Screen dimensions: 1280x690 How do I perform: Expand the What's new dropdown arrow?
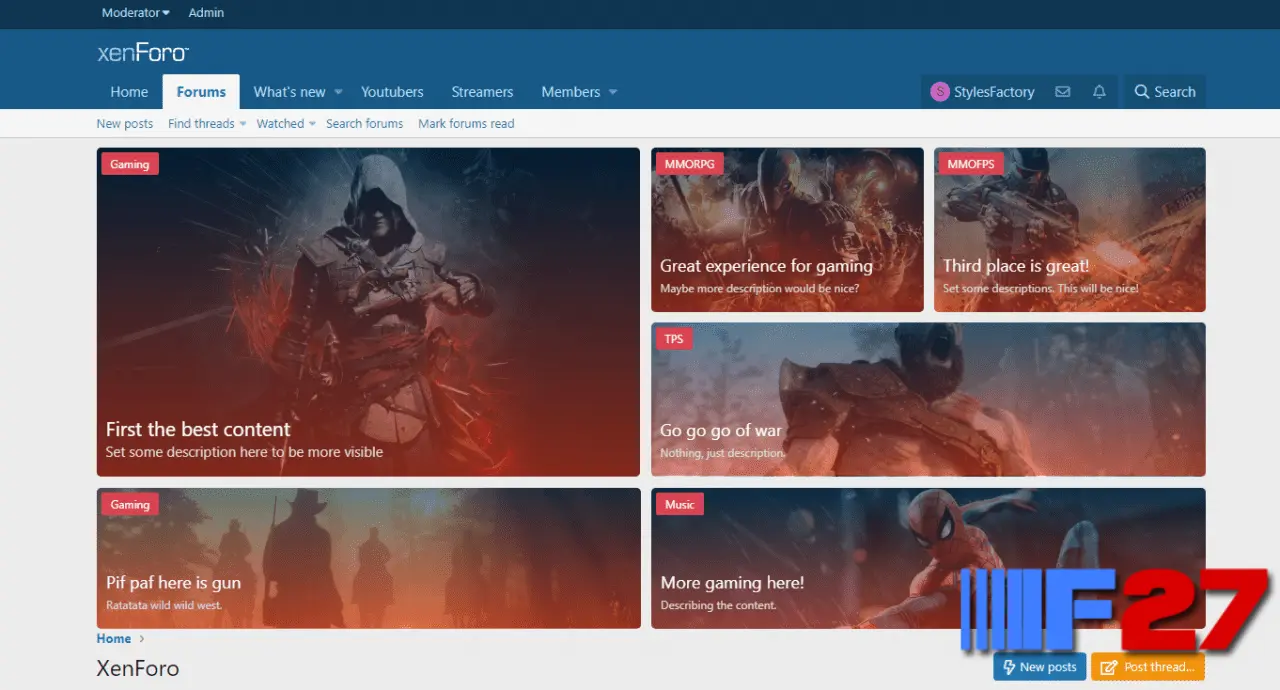338,92
